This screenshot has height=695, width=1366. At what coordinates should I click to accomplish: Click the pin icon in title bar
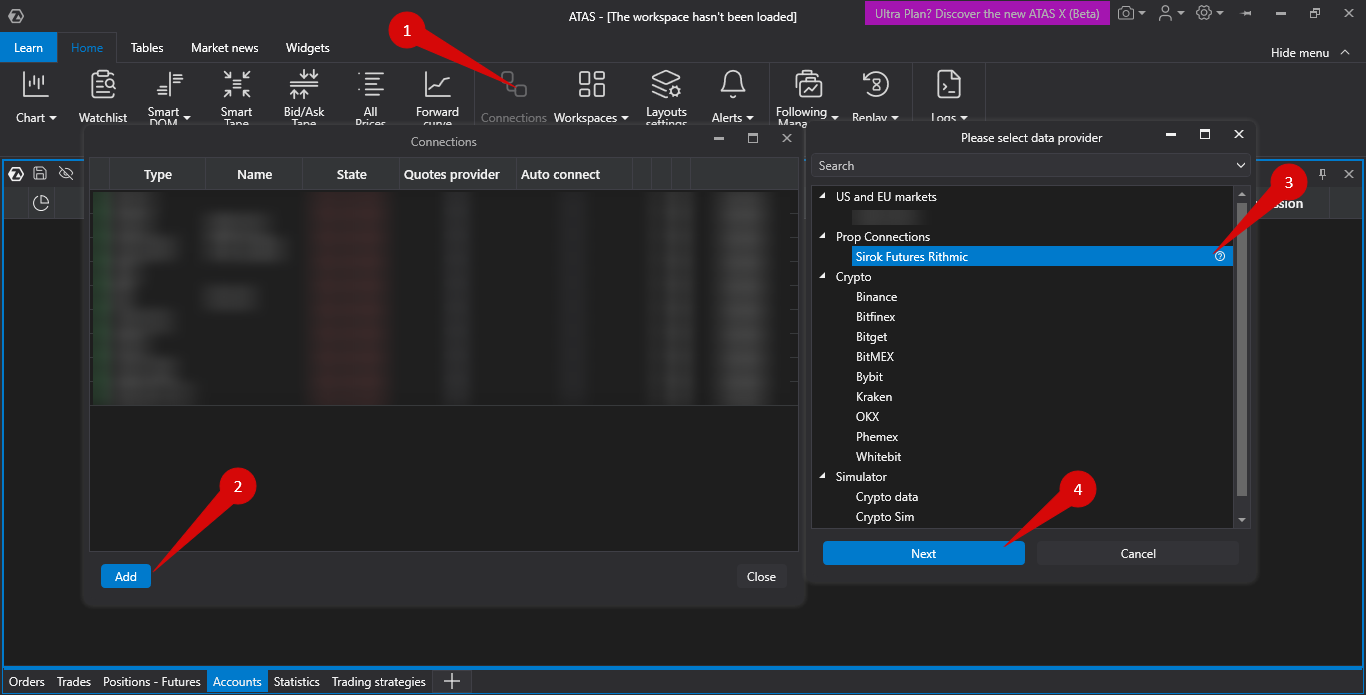click(x=1247, y=13)
